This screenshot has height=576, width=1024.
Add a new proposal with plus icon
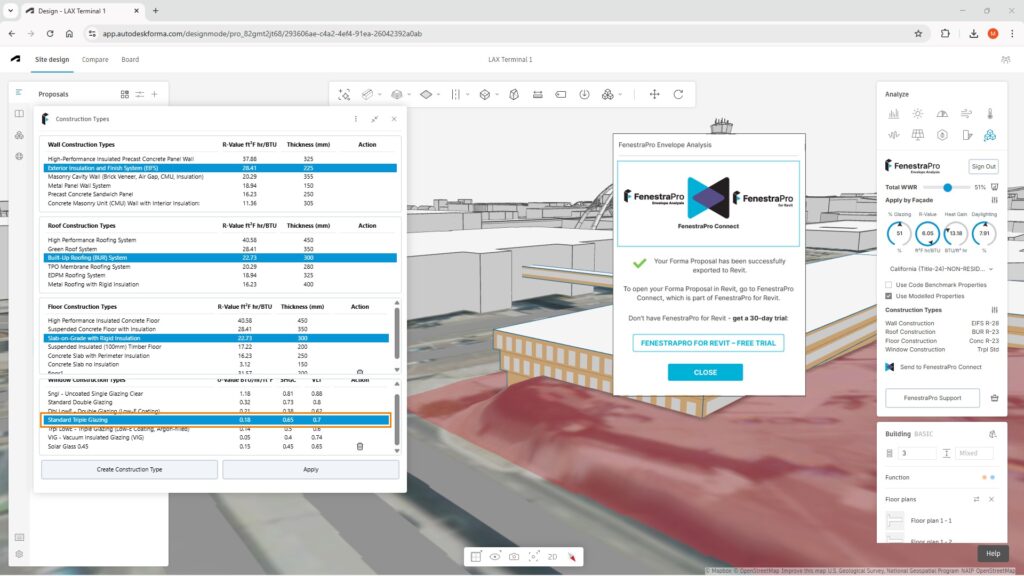click(x=155, y=94)
